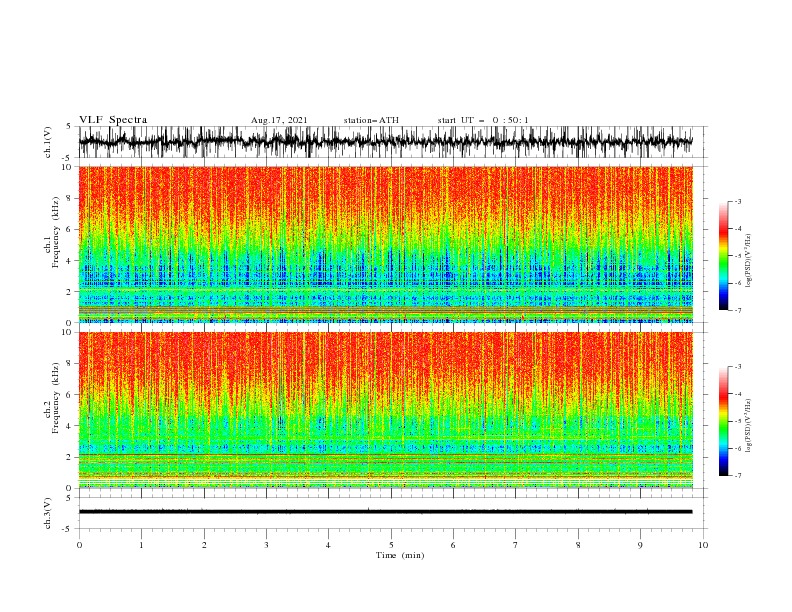The image size is (792, 612).
Task: Select the "start UT = 0 : 50: 1" text
Action: (483, 120)
